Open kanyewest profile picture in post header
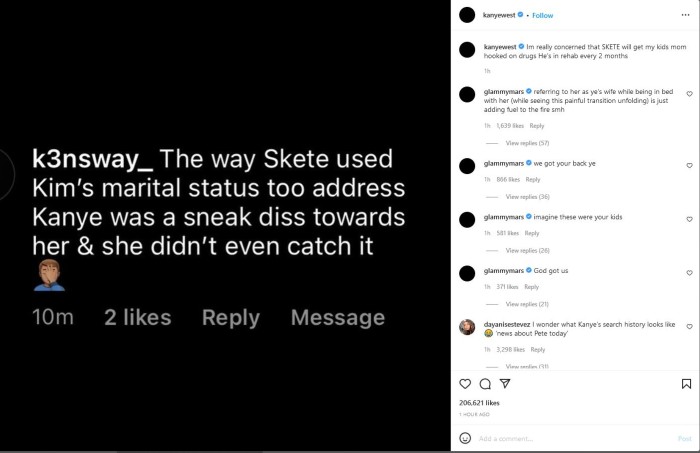This screenshot has height=453, width=700. (x=465, y=15)
